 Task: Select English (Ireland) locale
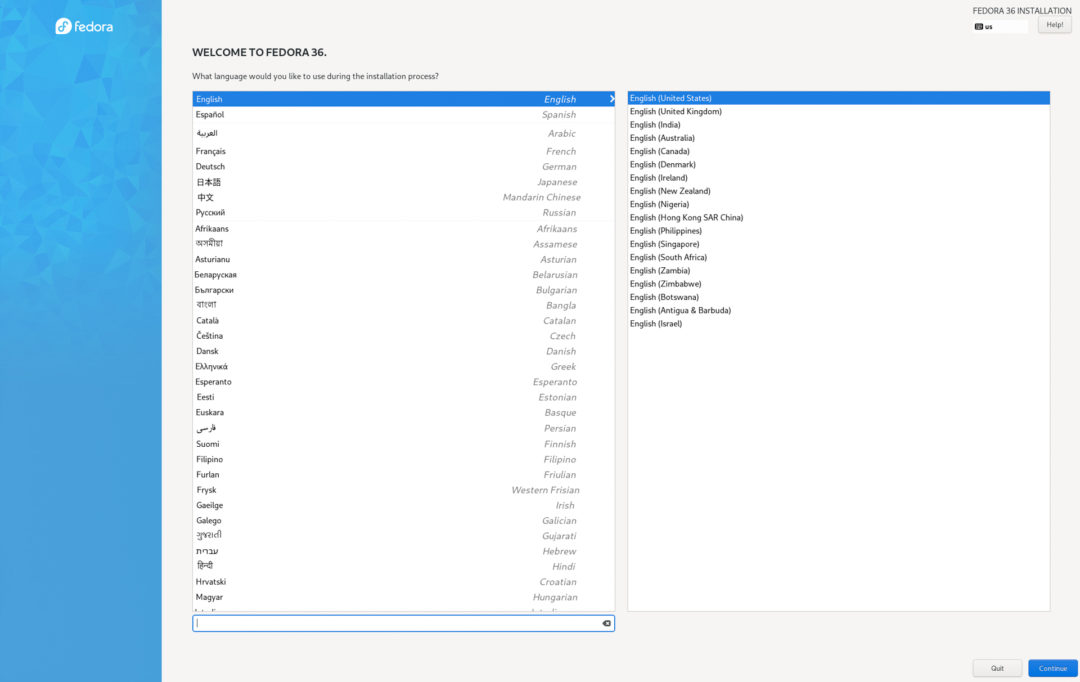[838, 178]
